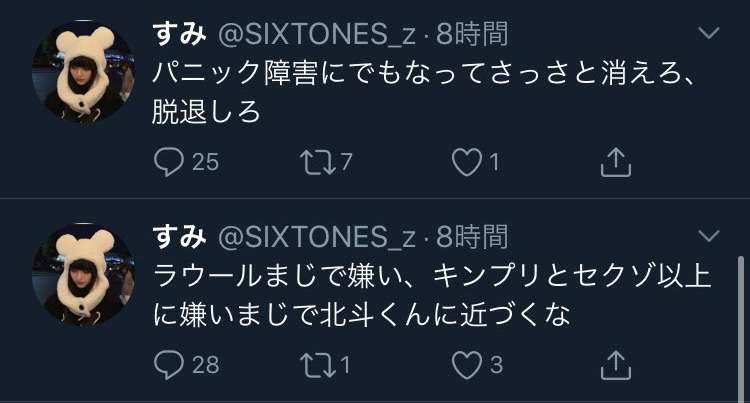Like the first tweet

[x=467, y=160]
